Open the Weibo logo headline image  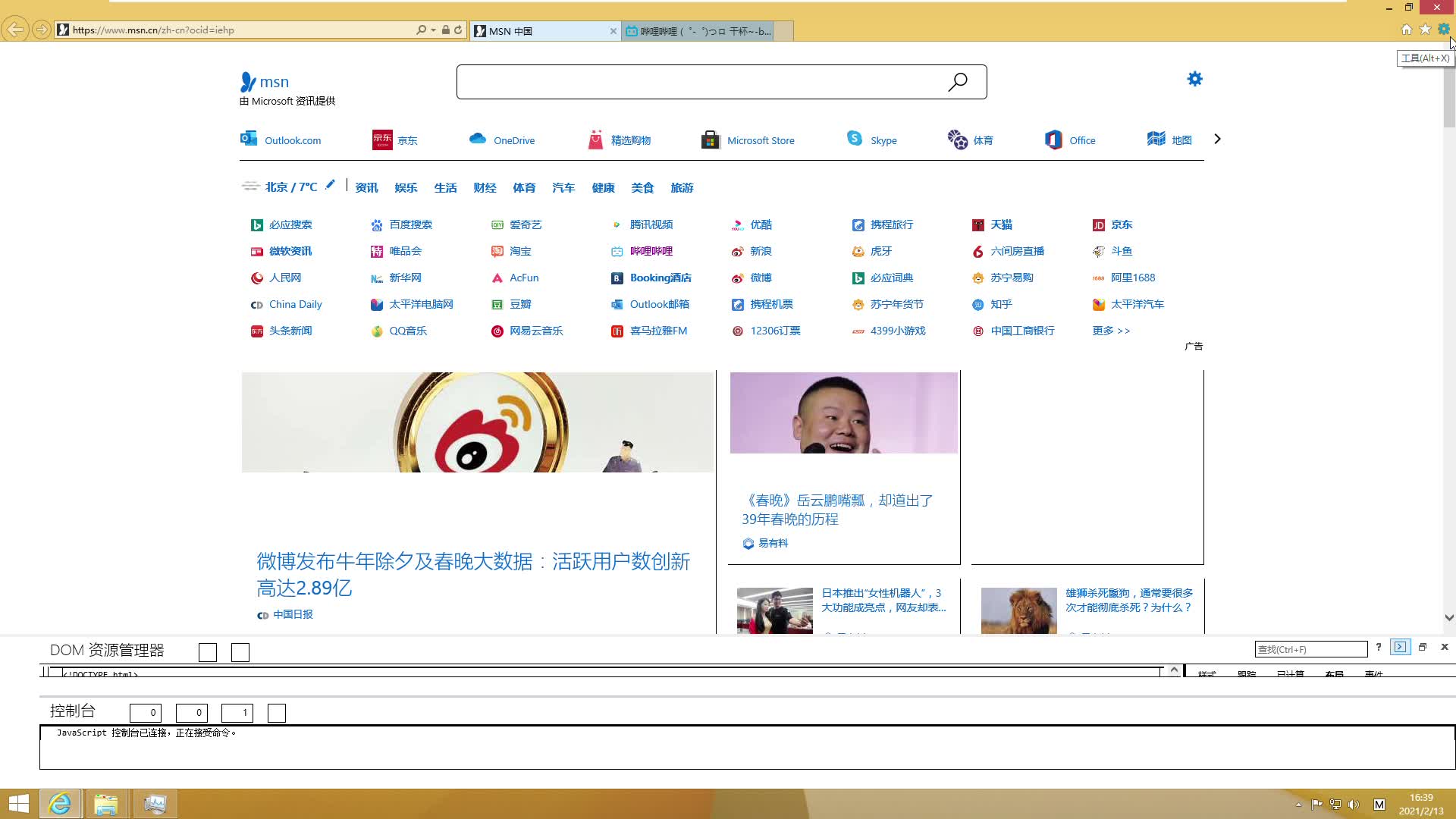point(478,422)
